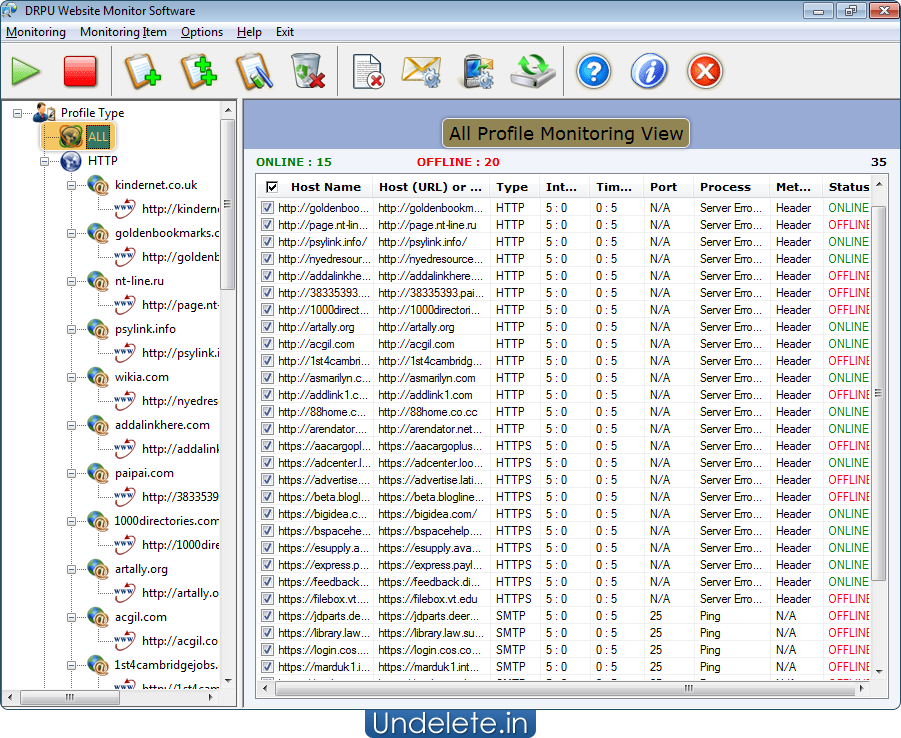Uncheck the https://filebox.vt.... row checkbox
901x738 pixels.
[267, 599]
